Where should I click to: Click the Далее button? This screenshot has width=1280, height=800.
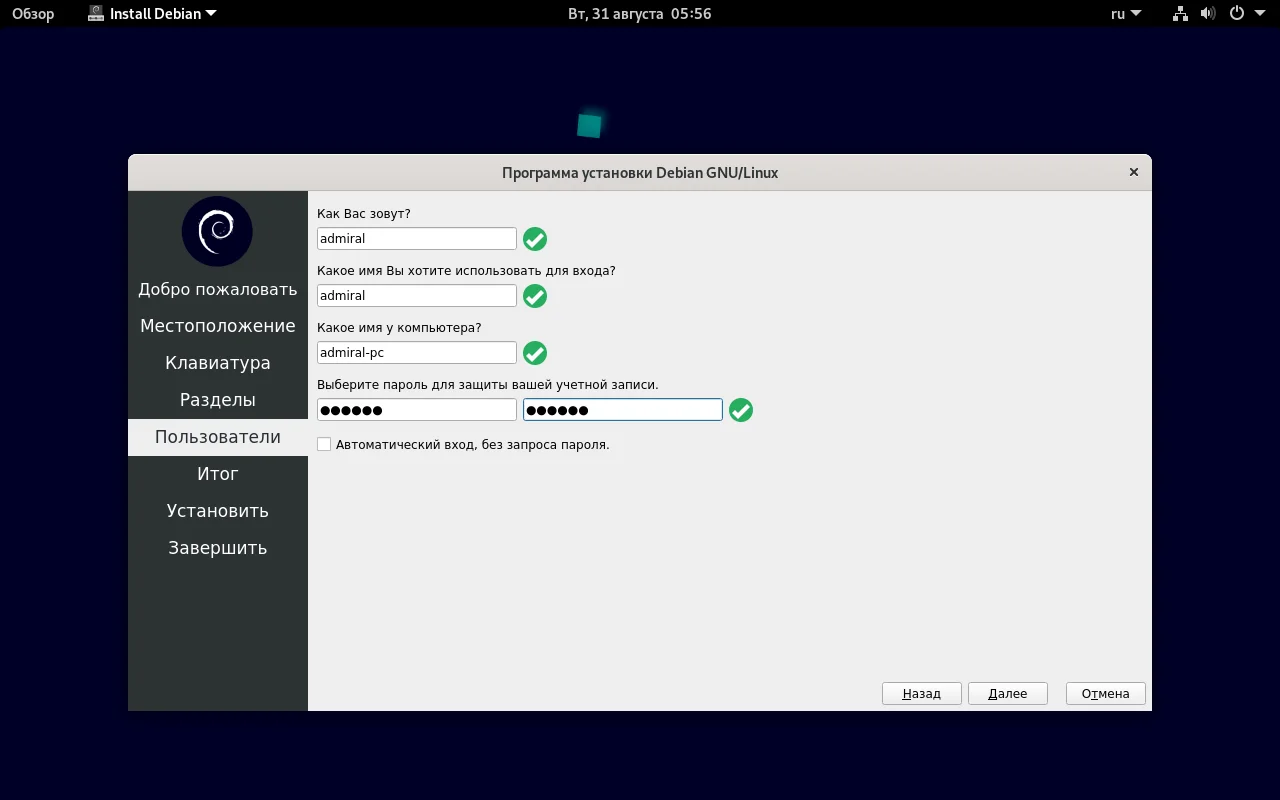tap(1007, 693)
